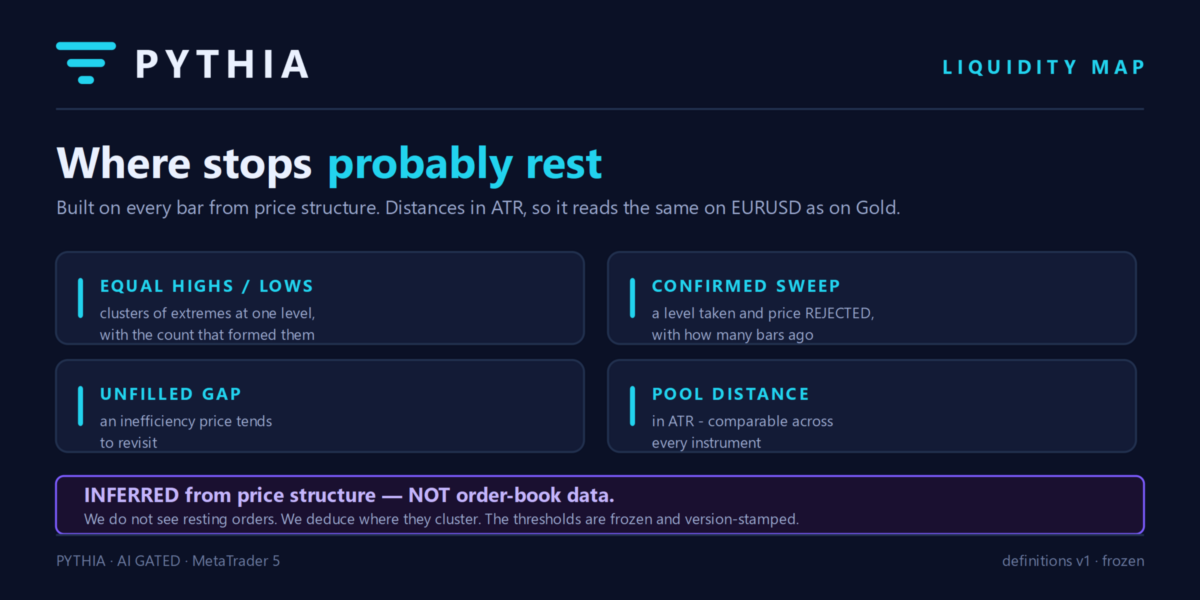This screenshot has height=600, width=1200.
Task: Click the cyan bar beside Unfilled Gap
Action: (x=80, y=406)
